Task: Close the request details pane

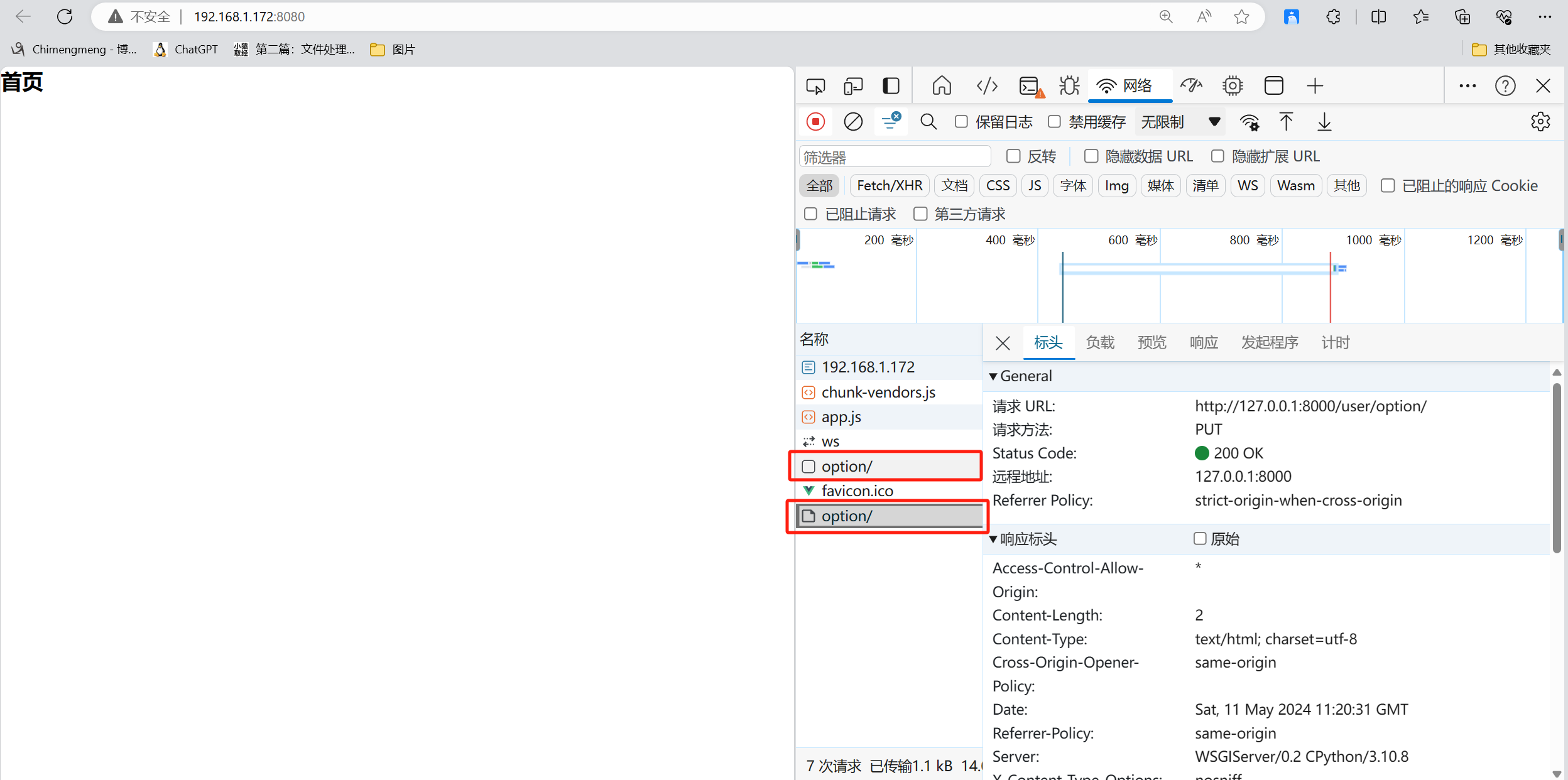Action: pos(1003,343)
